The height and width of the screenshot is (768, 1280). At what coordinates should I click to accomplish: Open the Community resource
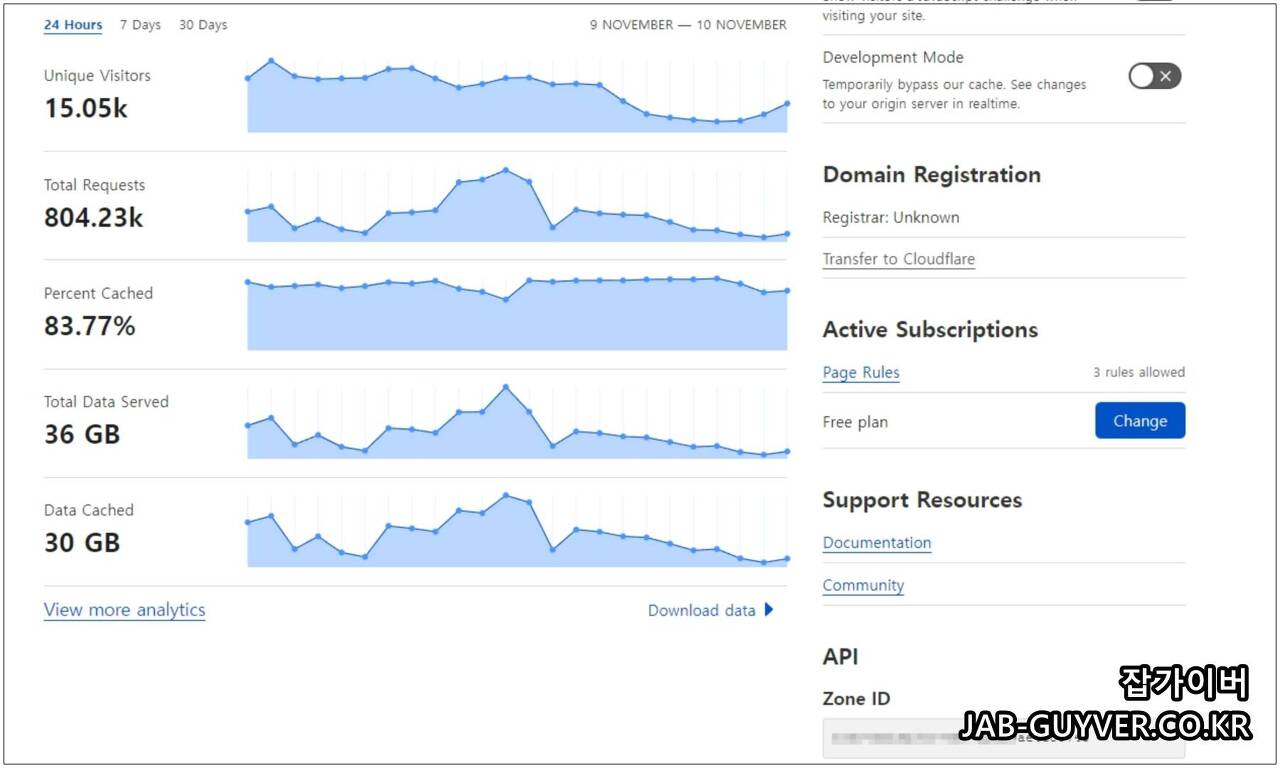click(863, 585)
